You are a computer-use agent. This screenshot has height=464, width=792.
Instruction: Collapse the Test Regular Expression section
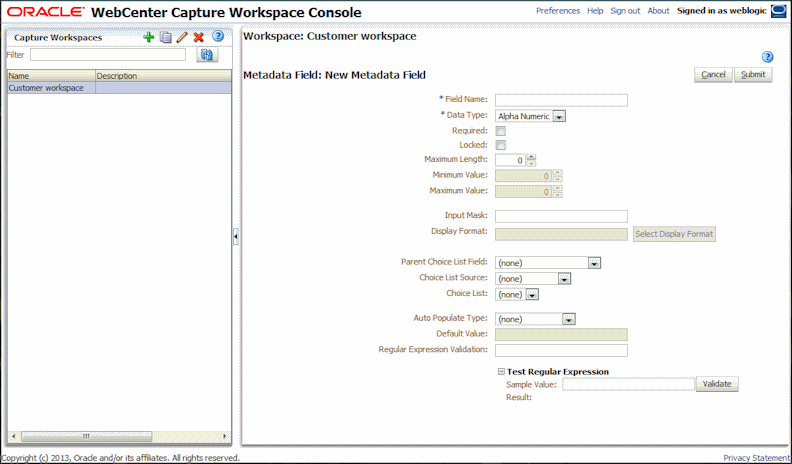(x=501, y=372)
